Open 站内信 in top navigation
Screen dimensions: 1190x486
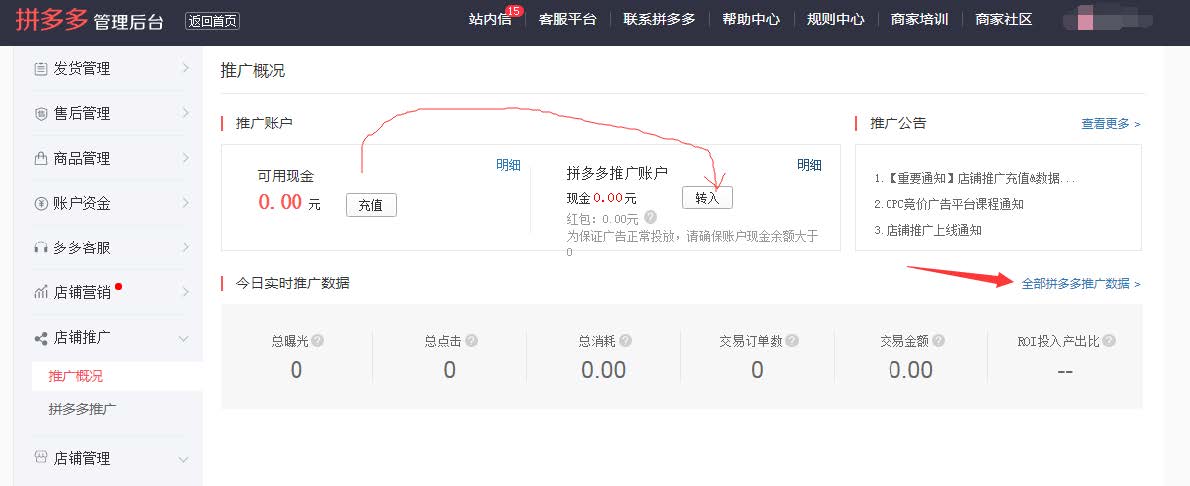click(x=490, y=20)
